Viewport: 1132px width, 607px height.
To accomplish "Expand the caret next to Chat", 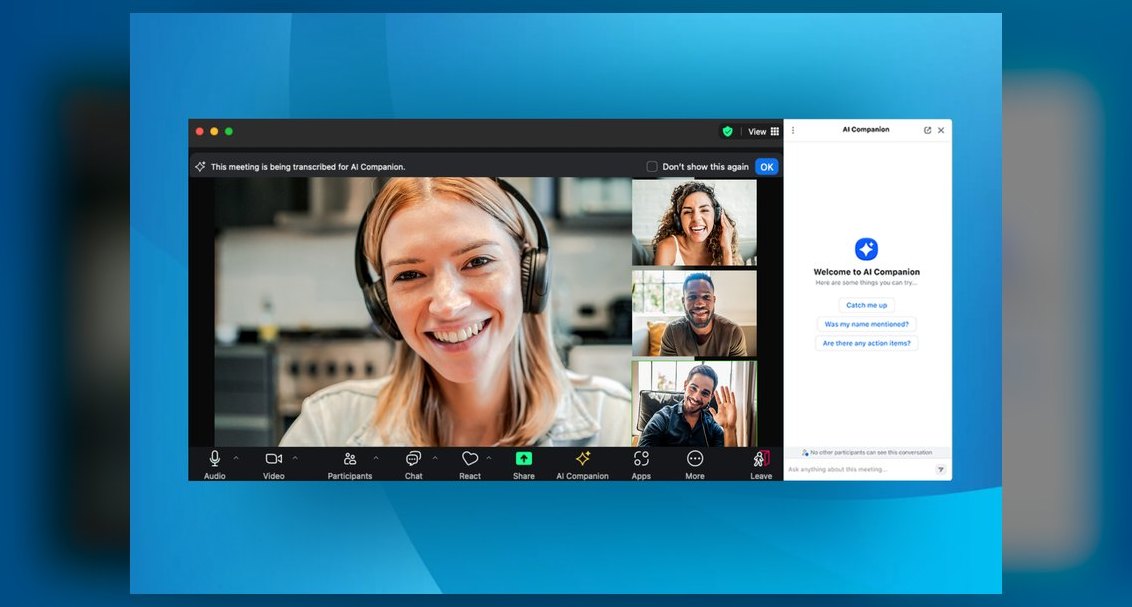I will 435,458.
